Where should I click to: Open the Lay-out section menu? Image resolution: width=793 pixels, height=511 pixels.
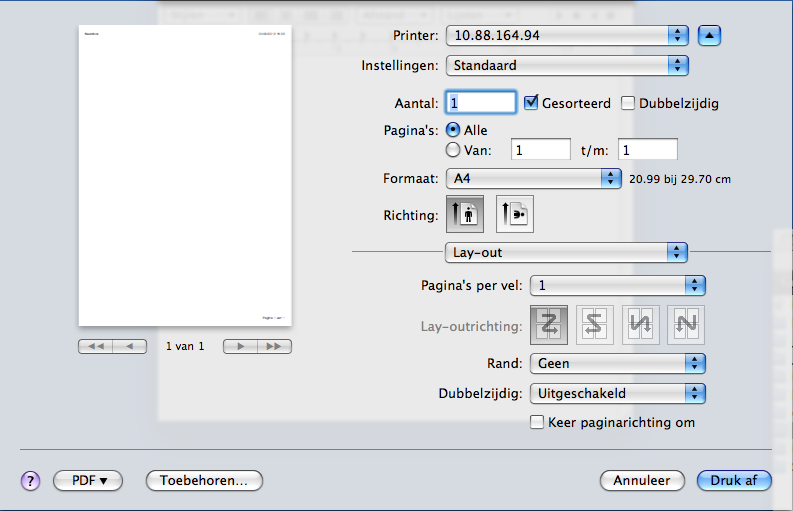tap(566, 252)
